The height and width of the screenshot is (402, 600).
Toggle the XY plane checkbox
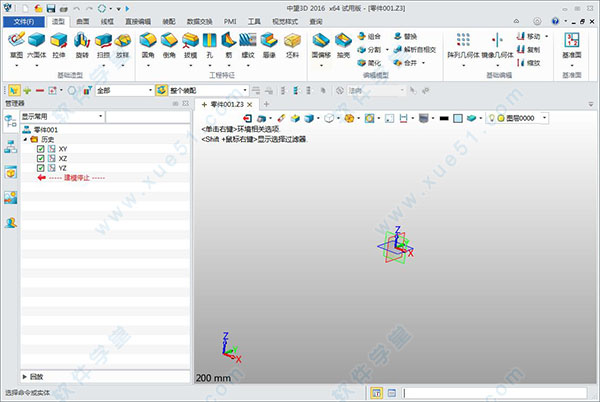[40, 149]
